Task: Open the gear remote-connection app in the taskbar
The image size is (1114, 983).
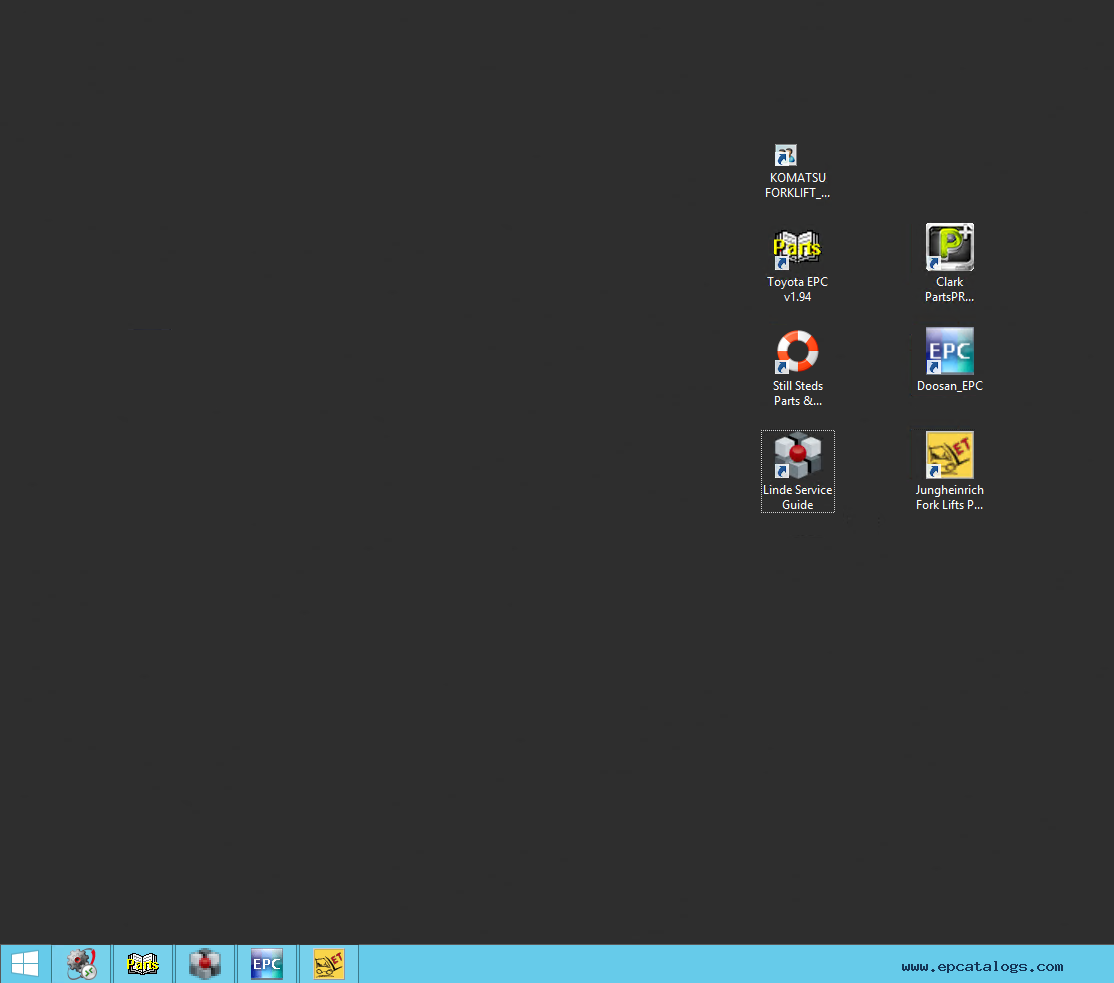Action: point(82,964)
